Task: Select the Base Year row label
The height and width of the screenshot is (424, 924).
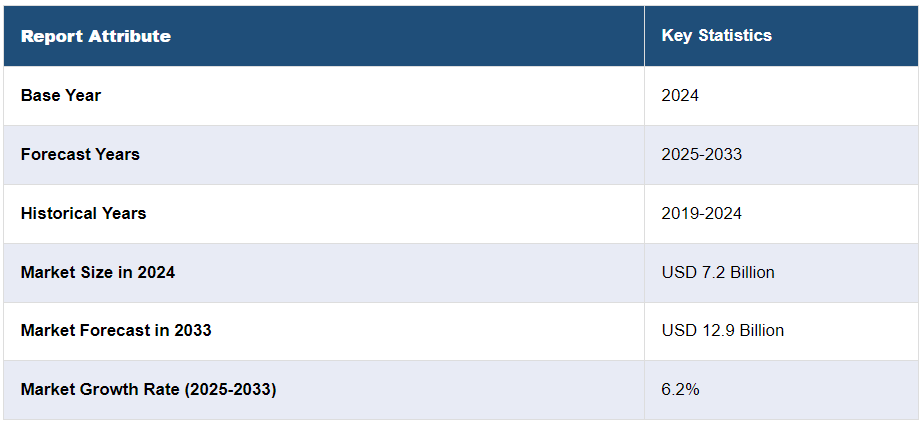Action: click(61, 95)
